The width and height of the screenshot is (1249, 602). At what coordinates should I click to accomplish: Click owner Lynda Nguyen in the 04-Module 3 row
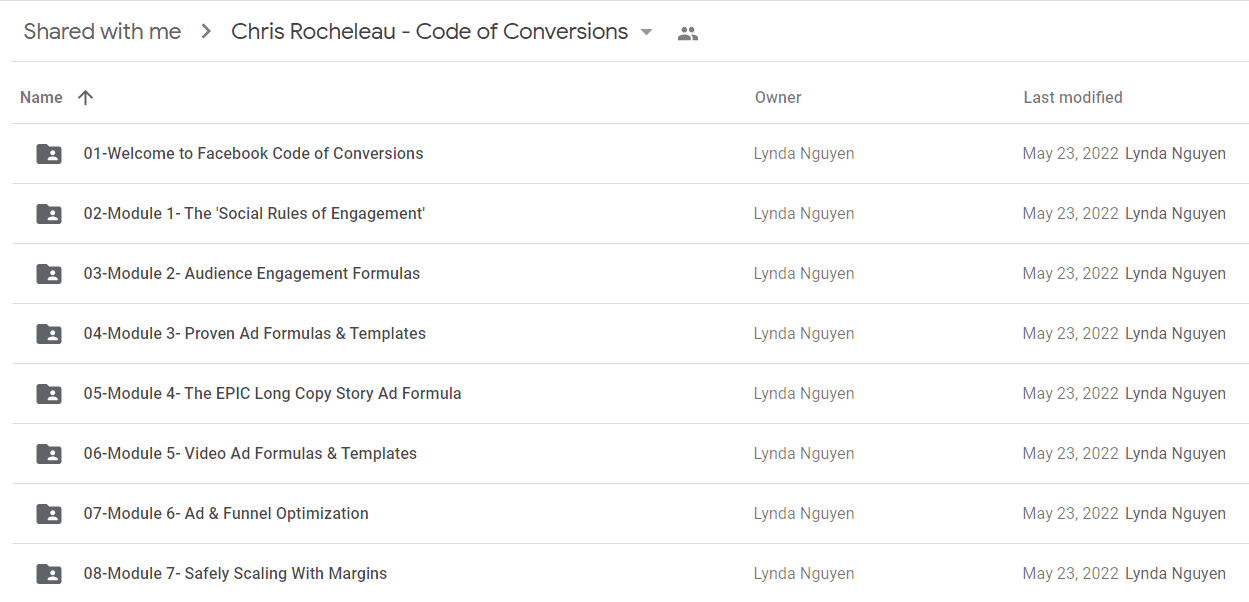click(x=804, y=333)
